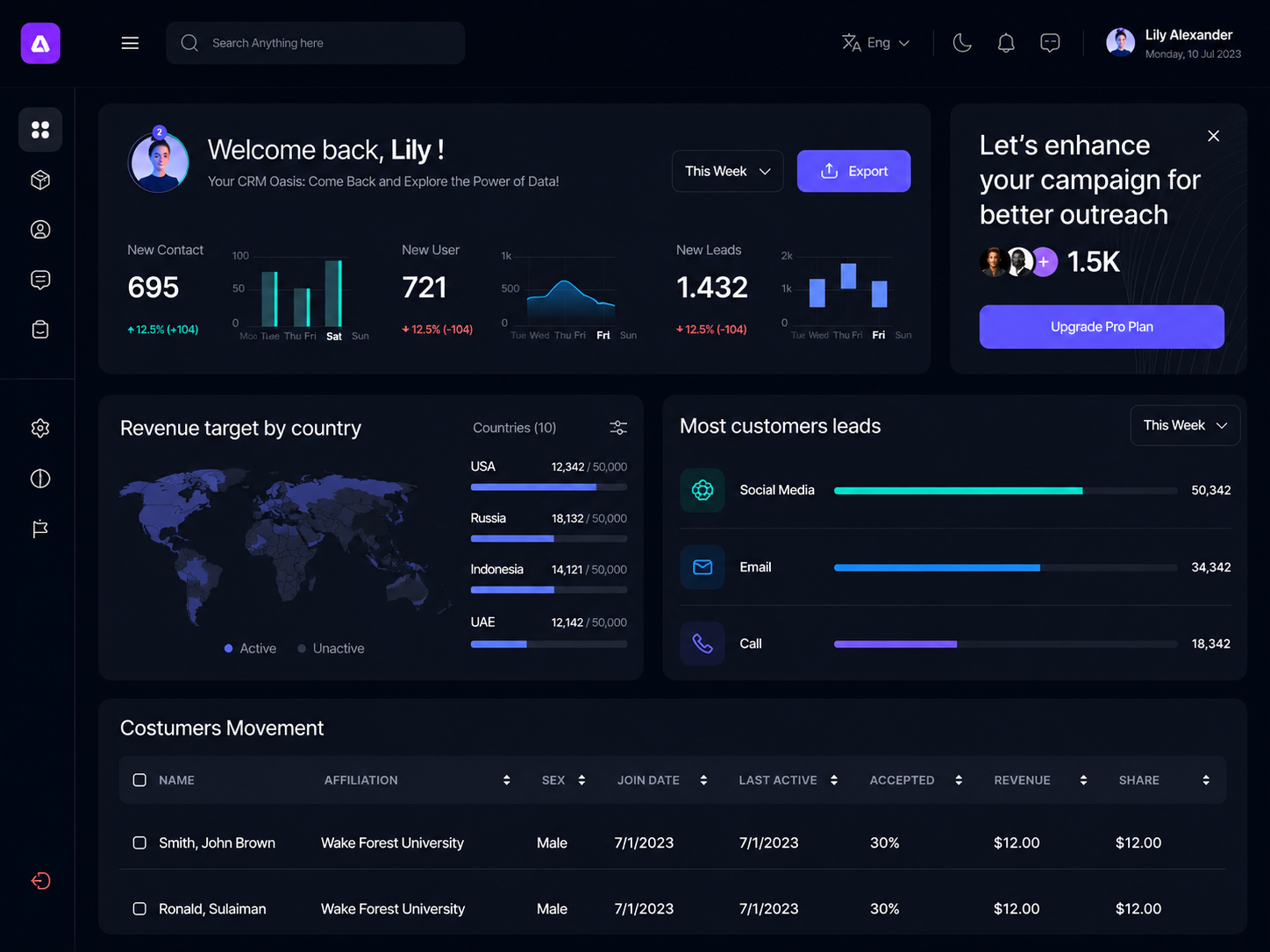Close the campaign promo card
The image size is (1270, 952).
coord(1214,136)
